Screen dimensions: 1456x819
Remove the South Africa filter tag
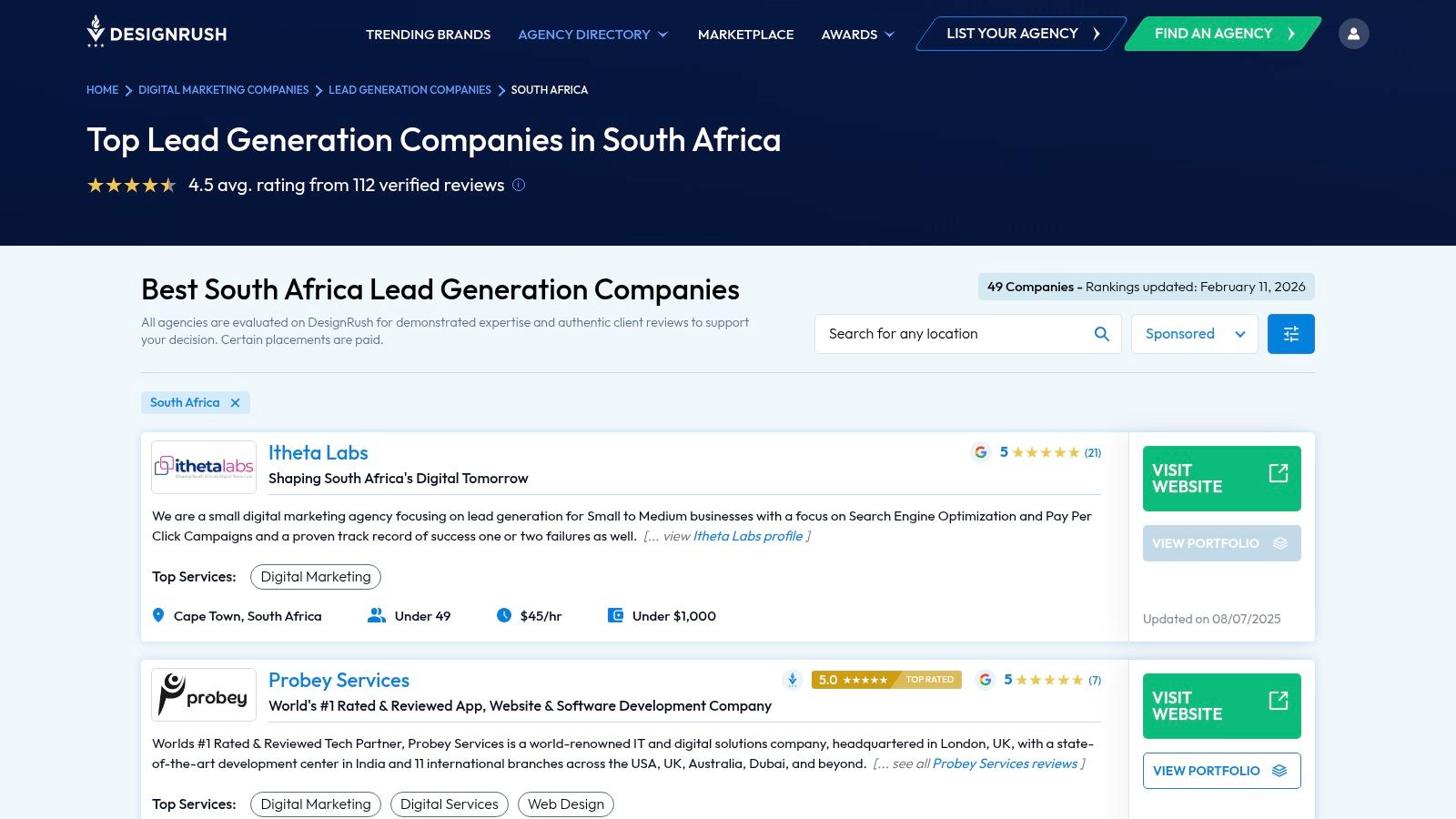[234, 402]
